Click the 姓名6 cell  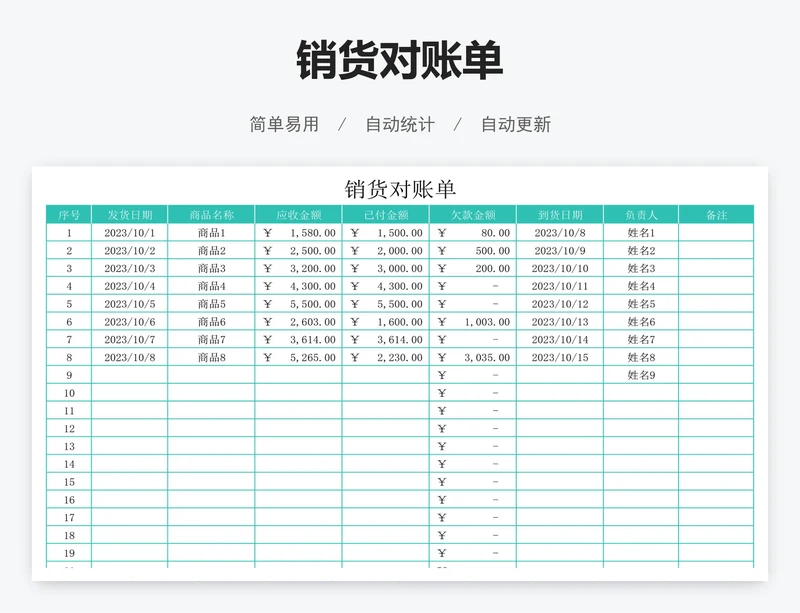click(x=641, y=322)
